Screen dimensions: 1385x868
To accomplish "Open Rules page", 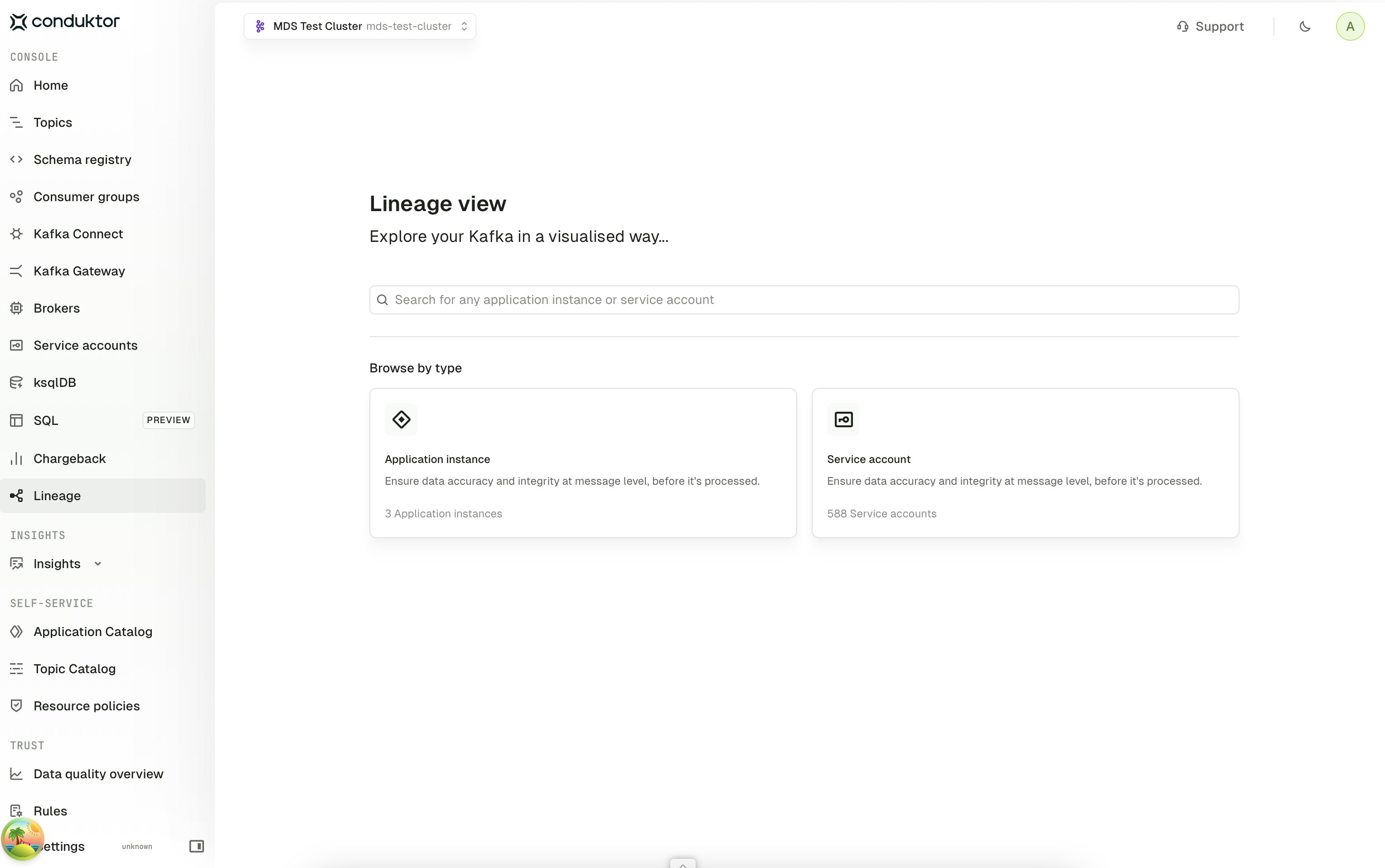I will tap(103, 810).
